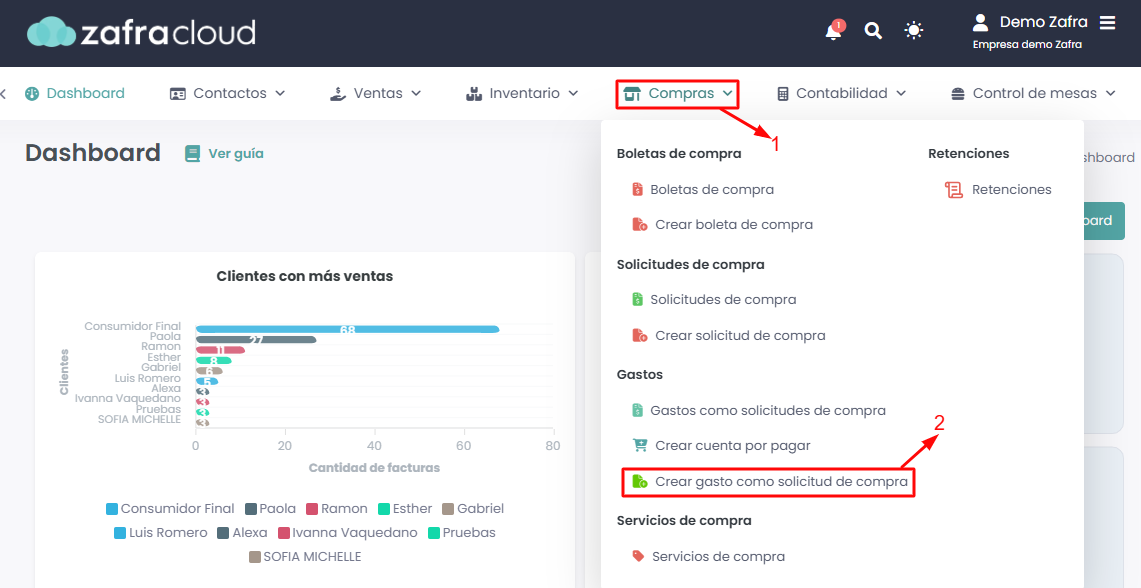Expand the Control de mesas dropdown
Viewport: 1141px width, 588px height.
(x=1110, y=93)
